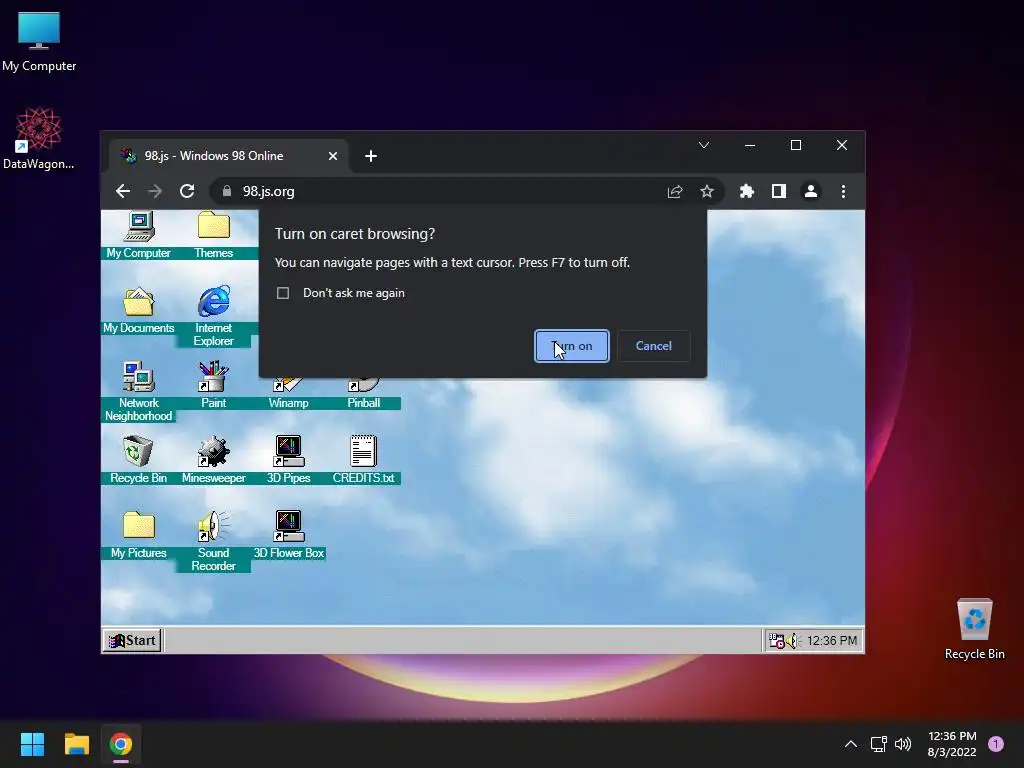Open the Chrome profile avatar
The height and width of the screenshot is (768, 1024).
pos(810,191)
